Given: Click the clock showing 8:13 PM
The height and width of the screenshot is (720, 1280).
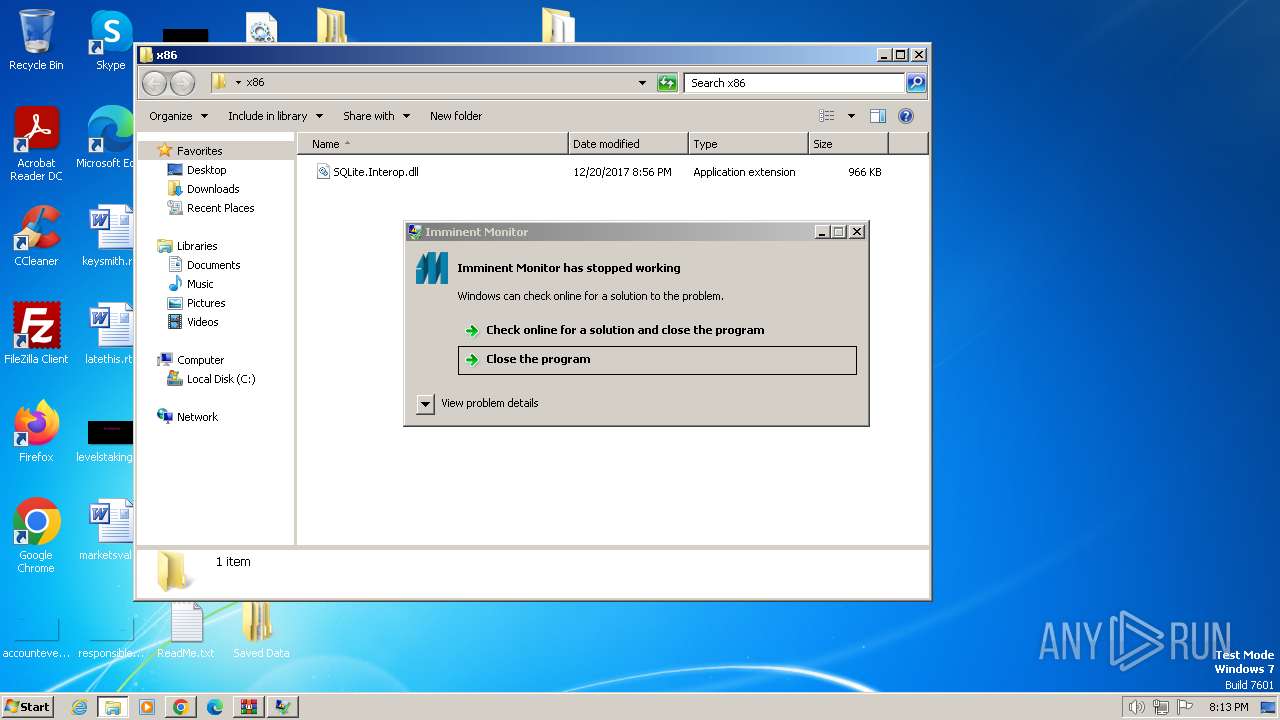Looking at the screenshot, I should [1228, 707].
